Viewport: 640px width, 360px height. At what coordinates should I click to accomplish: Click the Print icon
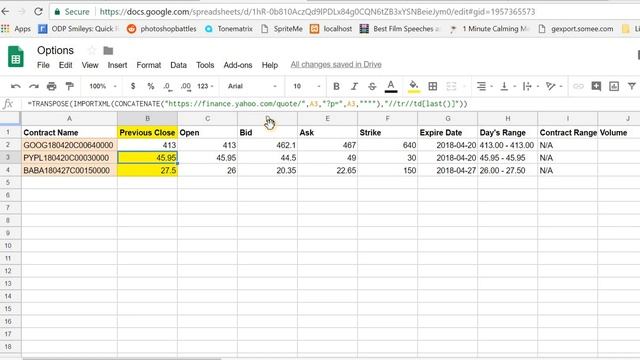coord(51,86)
